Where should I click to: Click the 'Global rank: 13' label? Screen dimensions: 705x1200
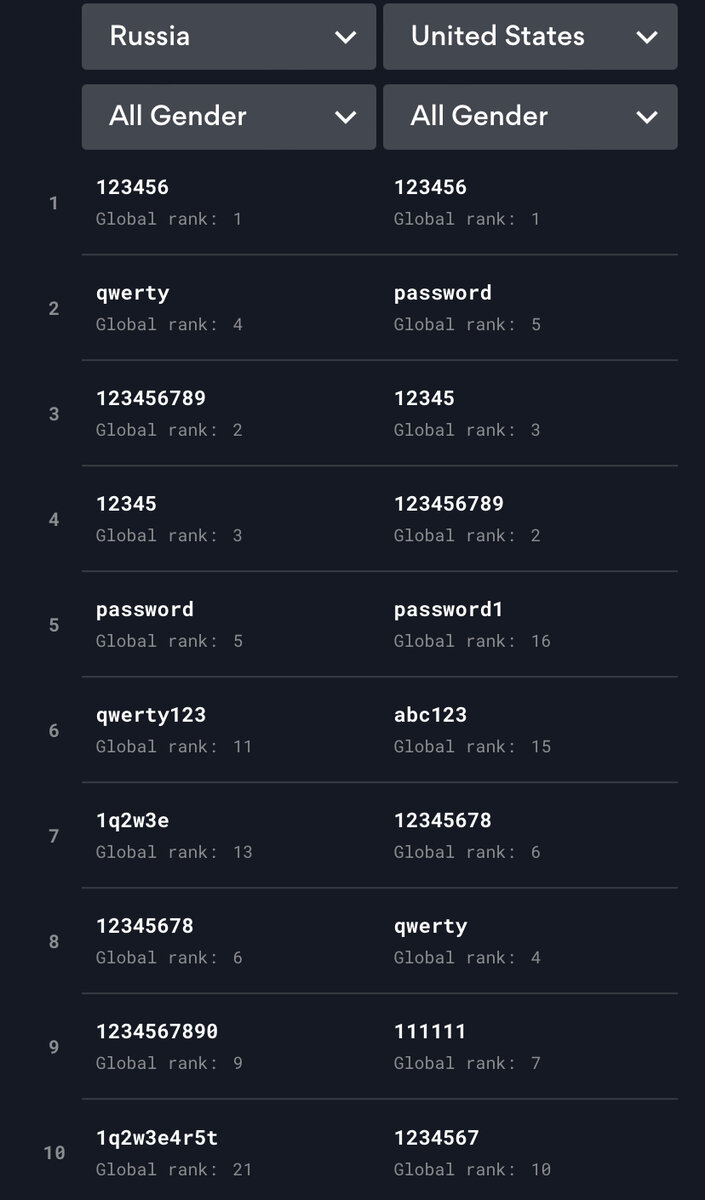[174, 852]
